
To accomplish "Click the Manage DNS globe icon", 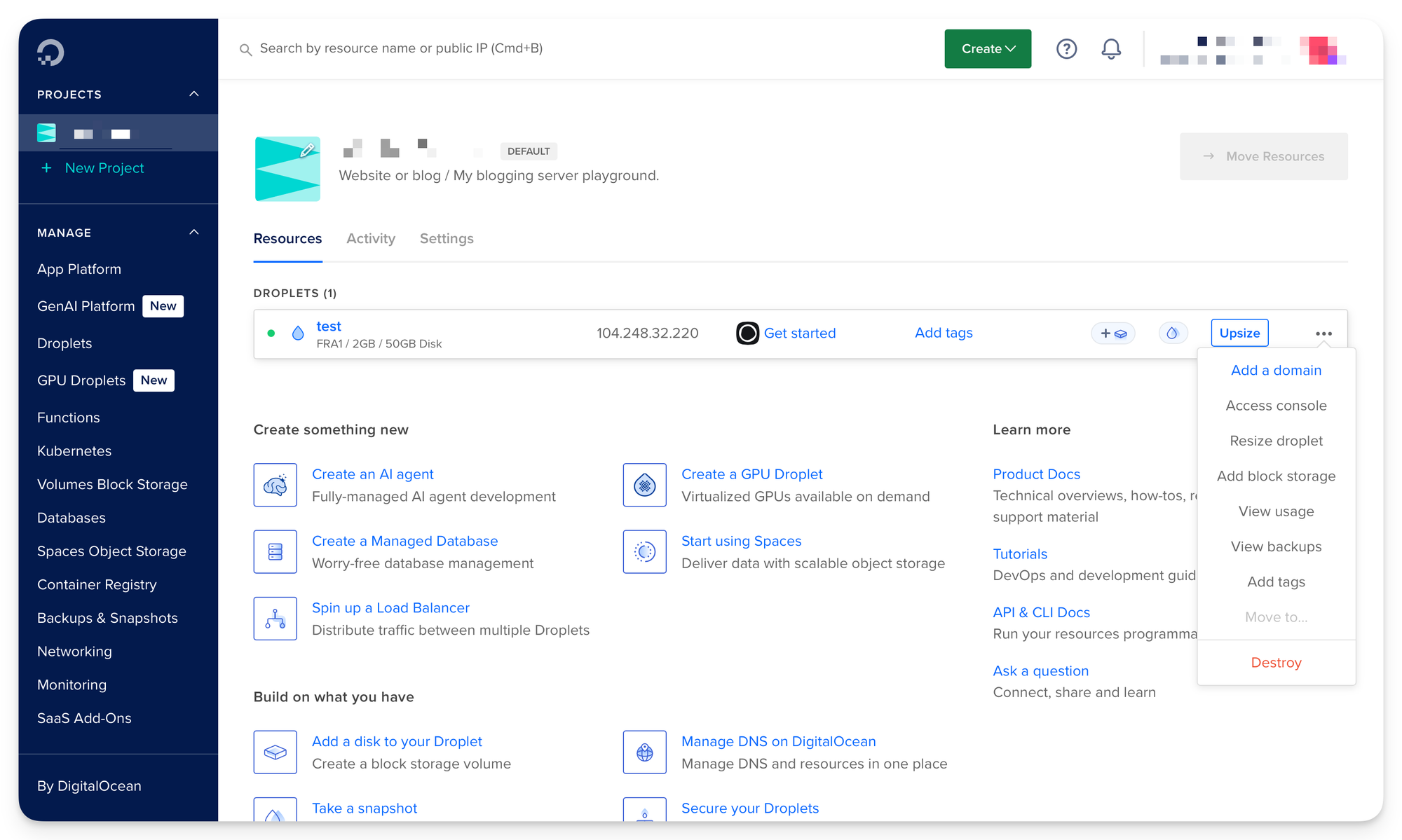I will click(x=644, y=752).
